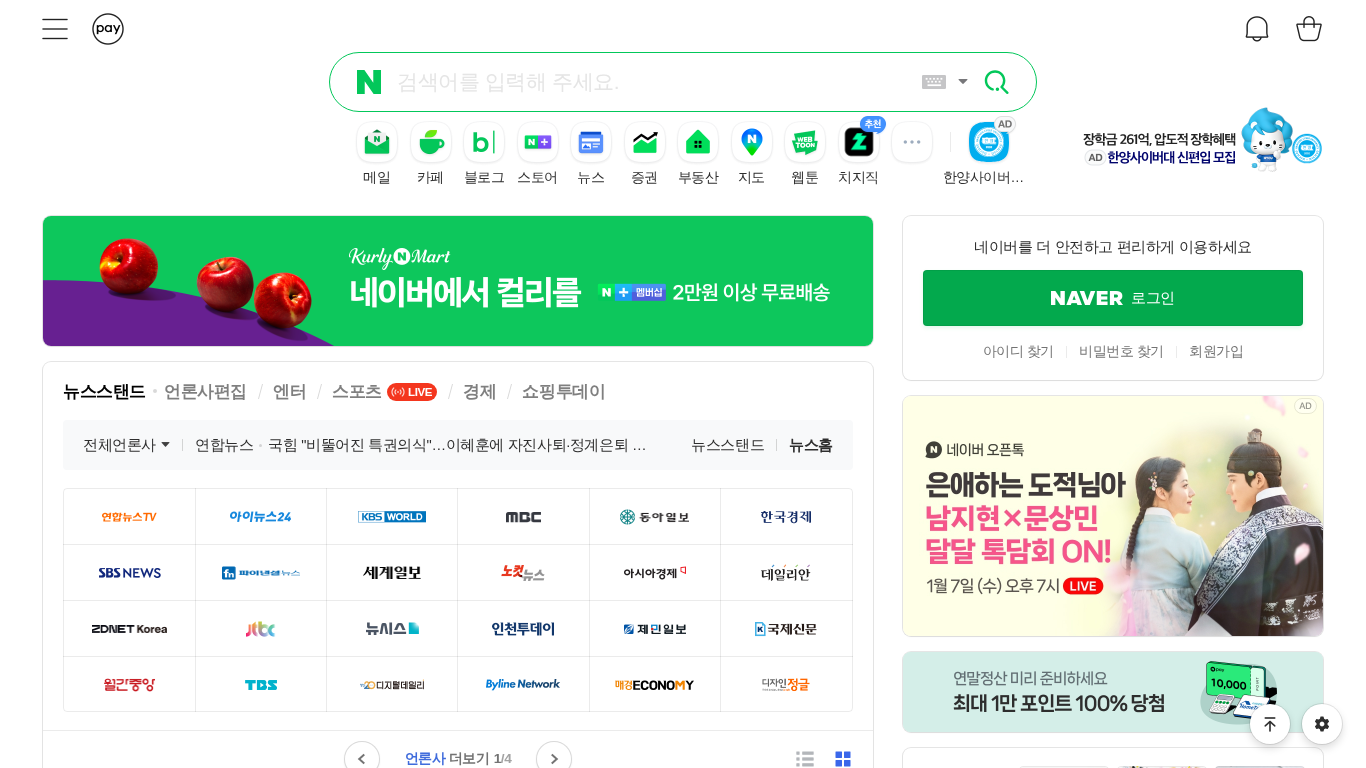Click the search input field
1366x768 pixels.
pyautogui.click(x=650, y=81)
